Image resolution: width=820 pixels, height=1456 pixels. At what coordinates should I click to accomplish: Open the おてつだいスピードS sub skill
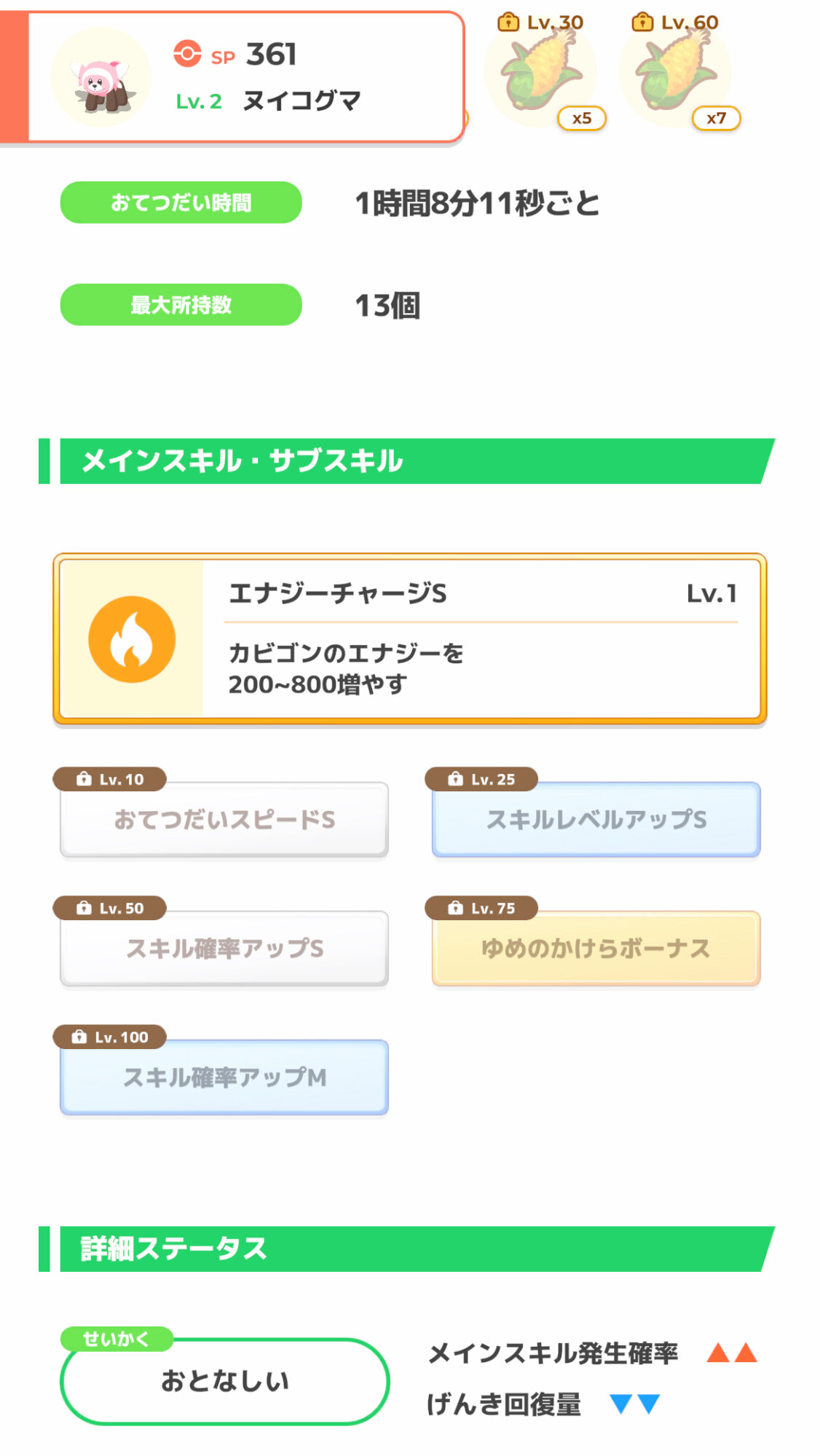click(224, 820)
